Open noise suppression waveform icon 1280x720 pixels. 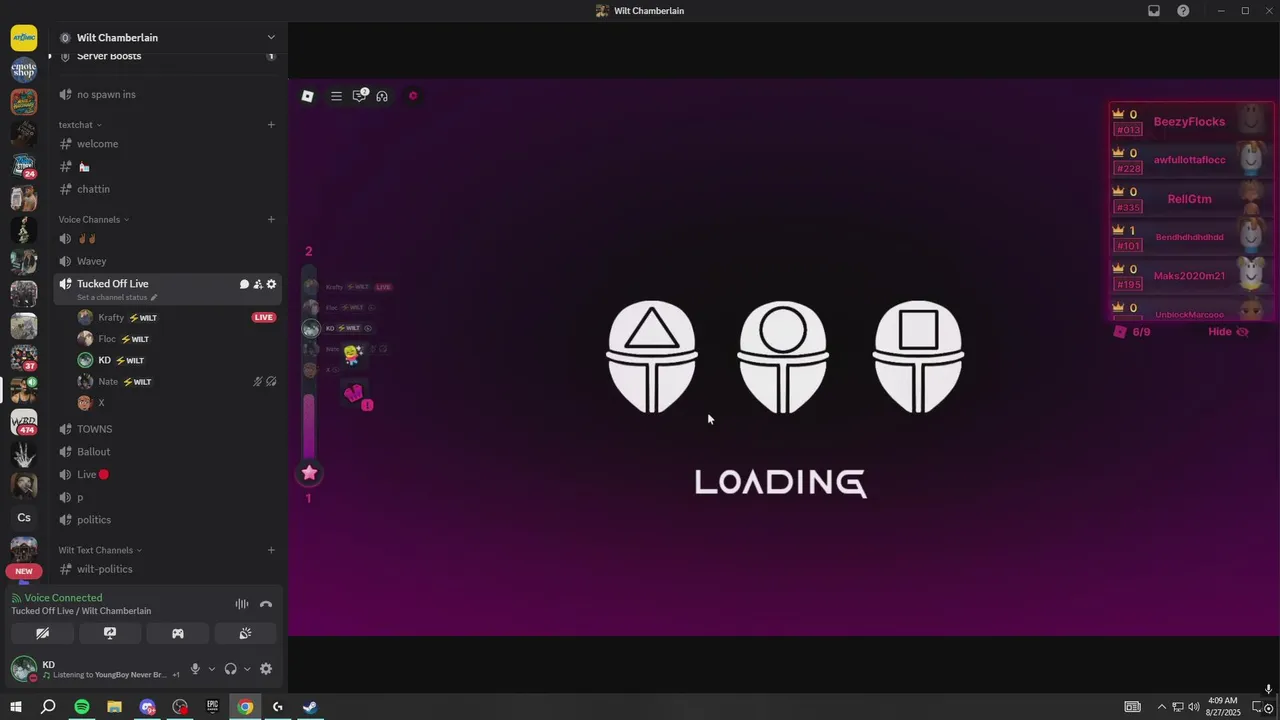[x=242, y=604]
